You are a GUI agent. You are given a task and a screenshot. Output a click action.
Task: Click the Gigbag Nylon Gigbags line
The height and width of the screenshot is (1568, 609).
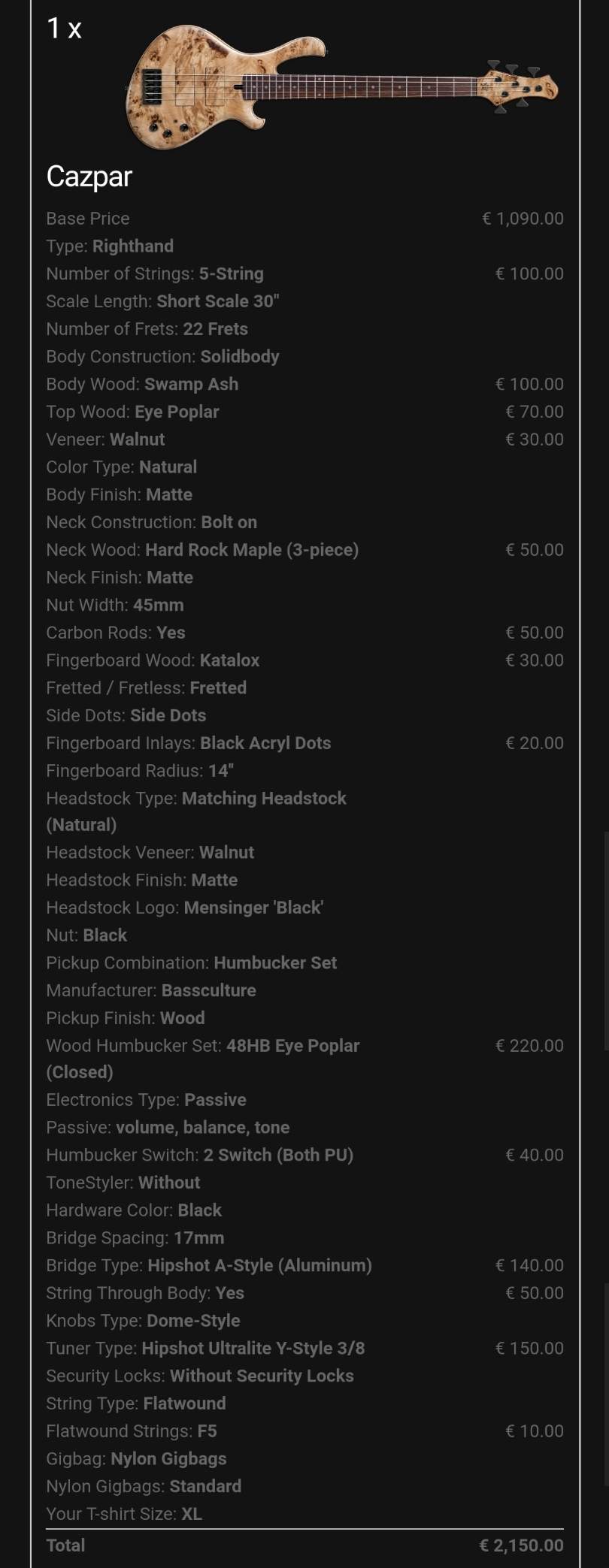[x=136, y=1459]
